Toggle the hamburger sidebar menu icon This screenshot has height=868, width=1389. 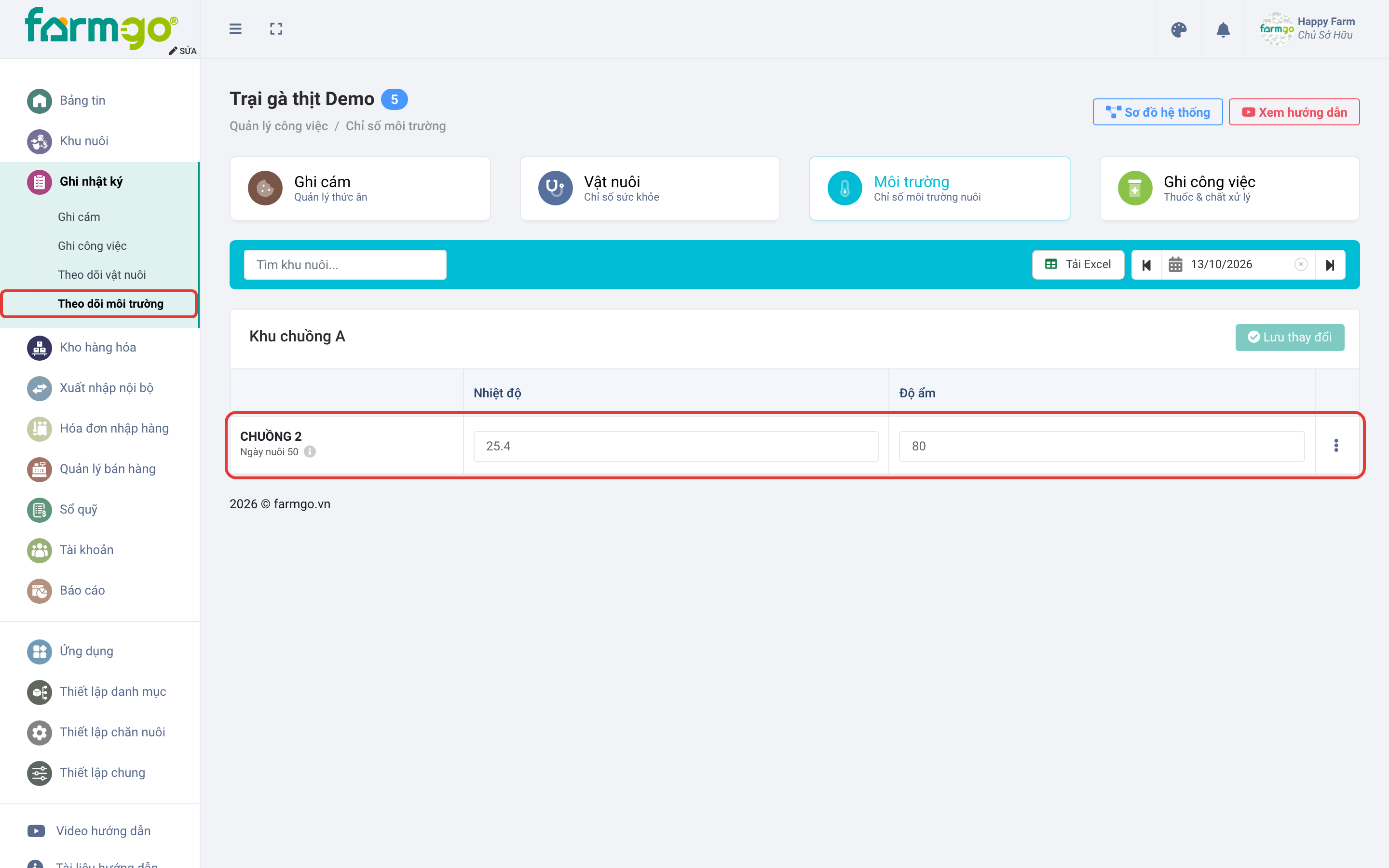[x=235, y=29]
